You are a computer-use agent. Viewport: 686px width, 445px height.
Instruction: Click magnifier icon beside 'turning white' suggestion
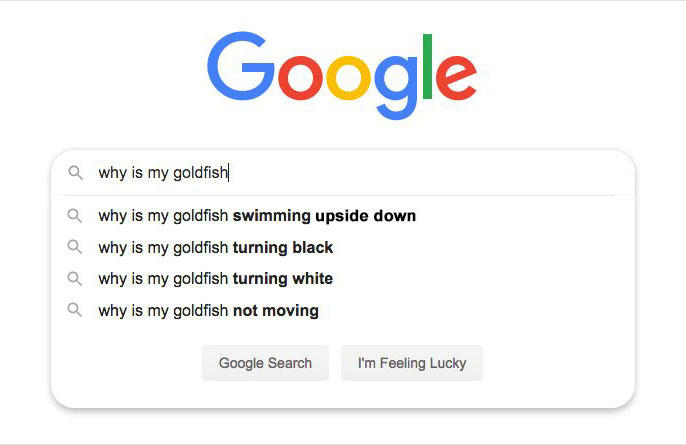click(x=74, y=279)
